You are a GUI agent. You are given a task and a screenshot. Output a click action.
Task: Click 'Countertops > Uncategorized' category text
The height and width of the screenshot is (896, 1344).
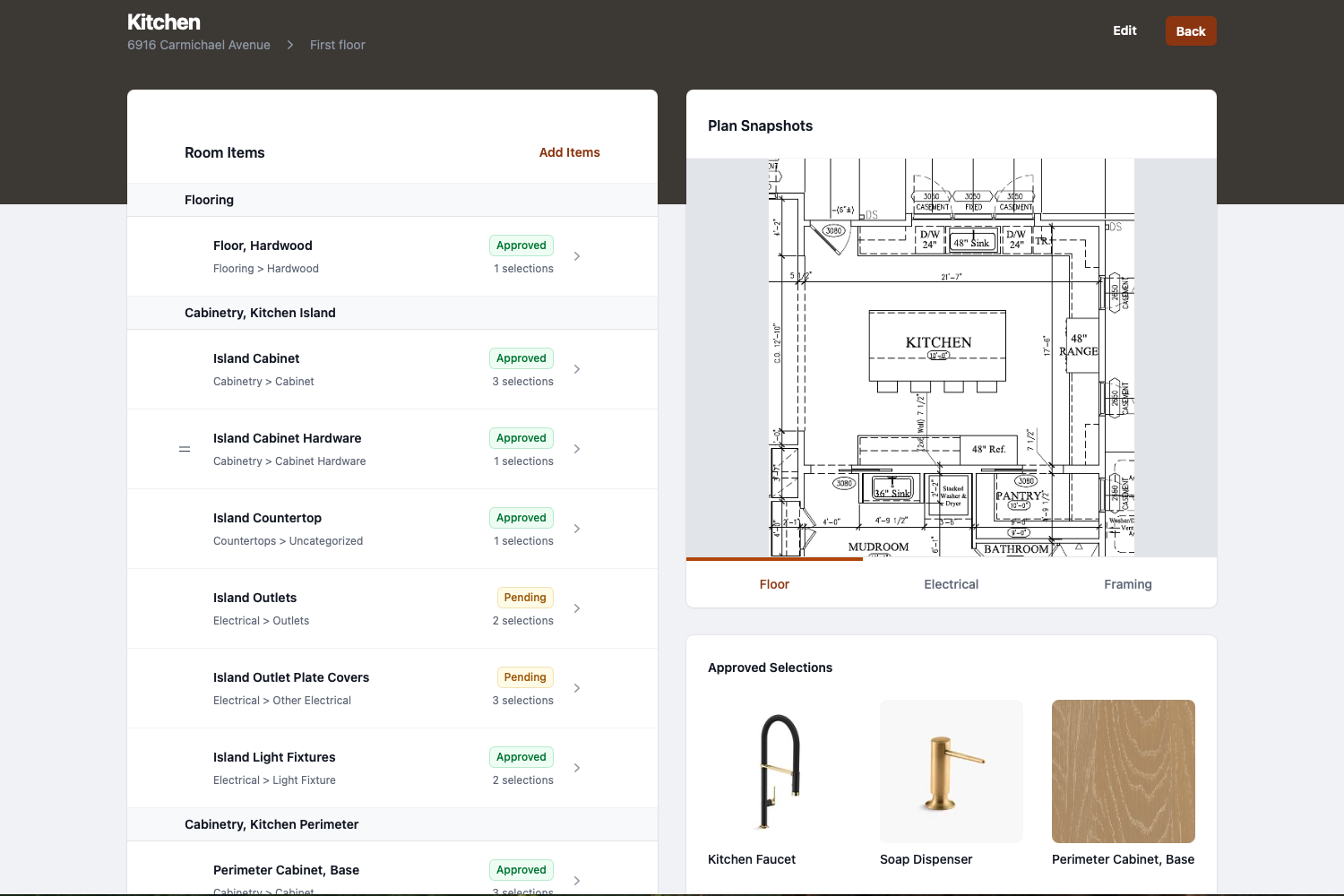tap(288, 541)
